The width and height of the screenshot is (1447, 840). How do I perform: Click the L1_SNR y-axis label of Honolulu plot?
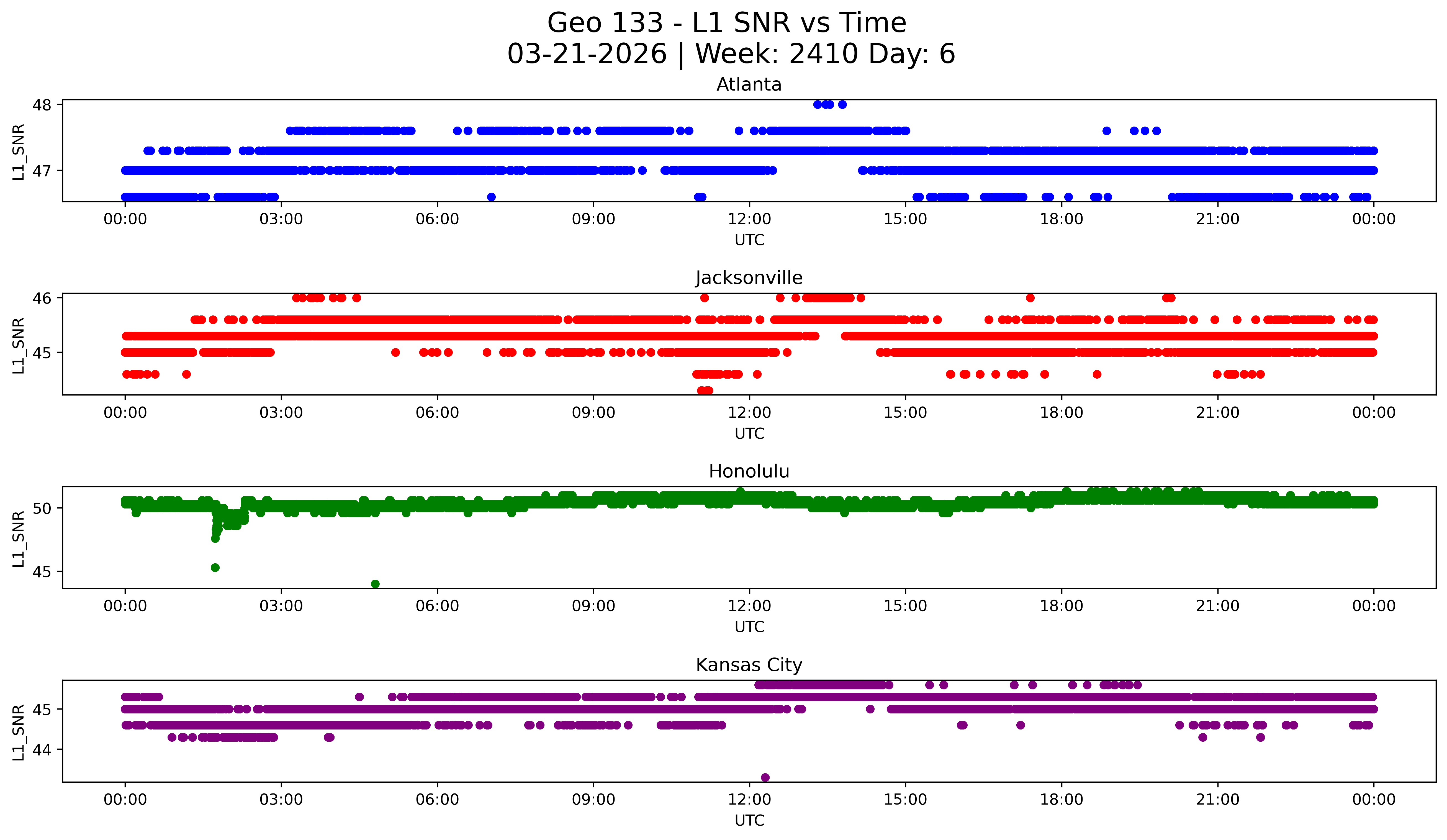point(18,539)
